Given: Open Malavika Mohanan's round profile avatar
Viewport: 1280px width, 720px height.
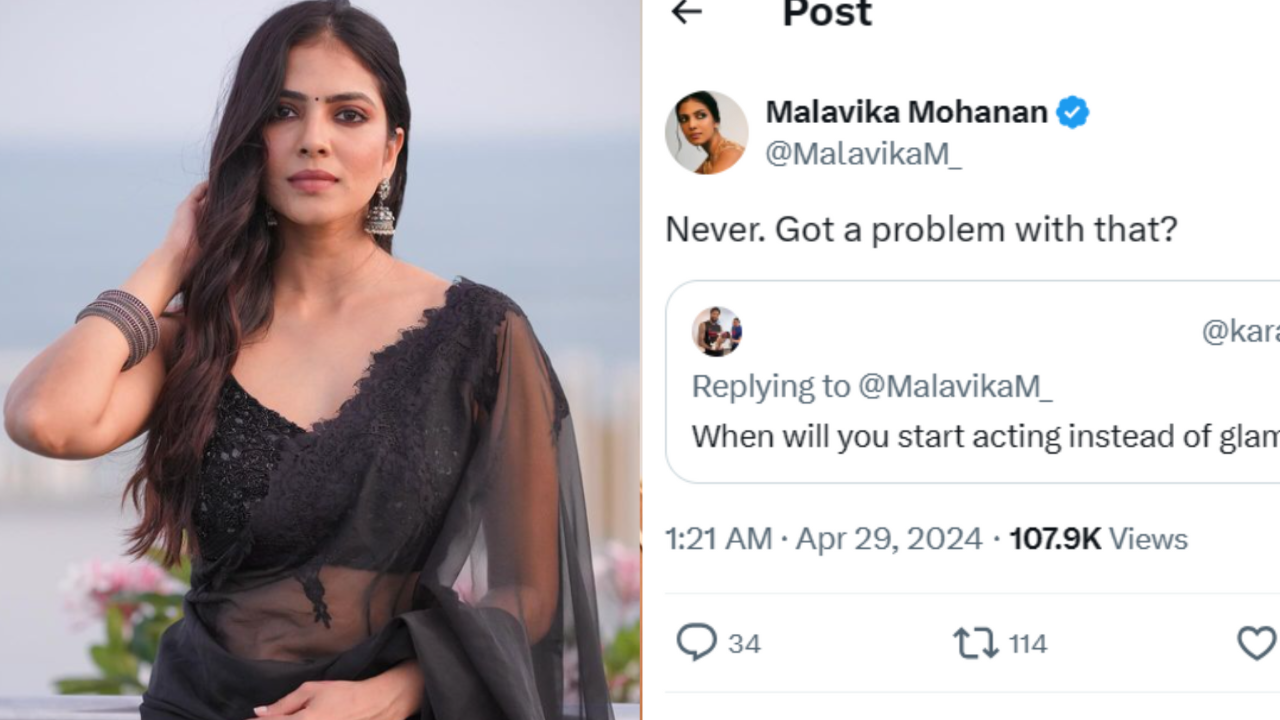Looking at the screenshot, I should (x=706, y=132).
